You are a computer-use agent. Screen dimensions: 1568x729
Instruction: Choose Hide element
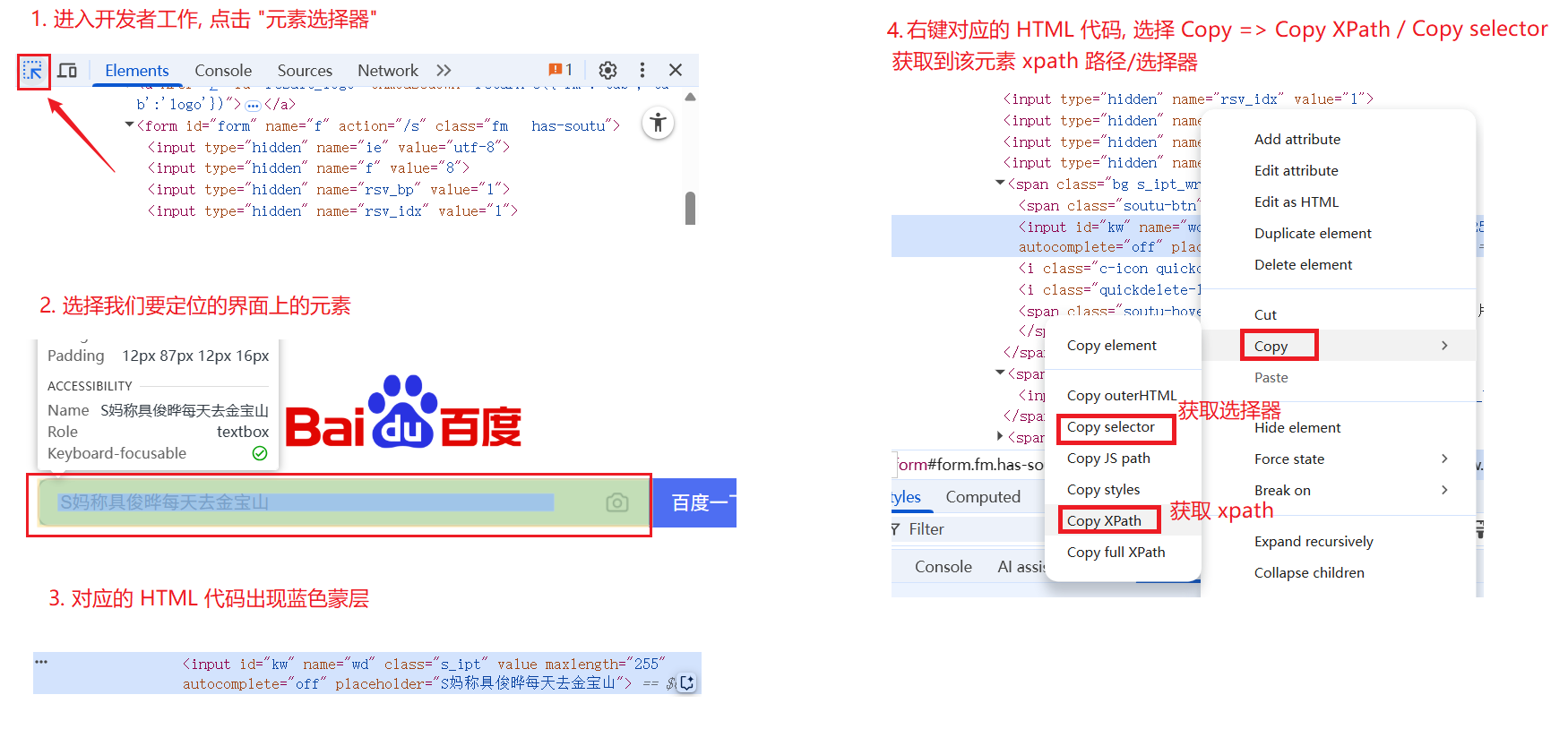1297,427
